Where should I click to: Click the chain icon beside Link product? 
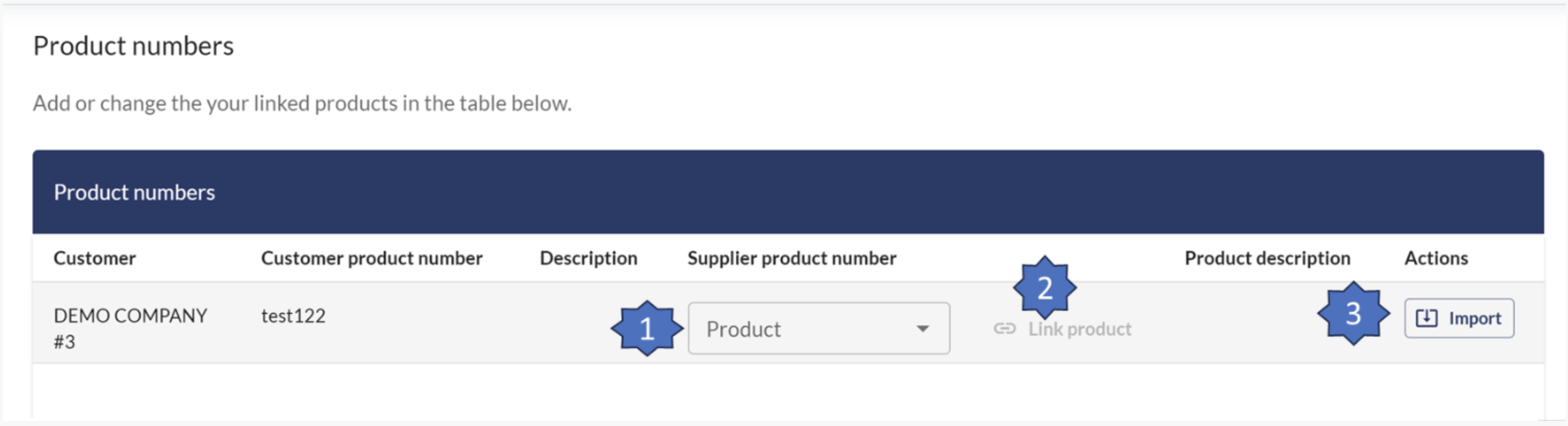coord(1004,329)
